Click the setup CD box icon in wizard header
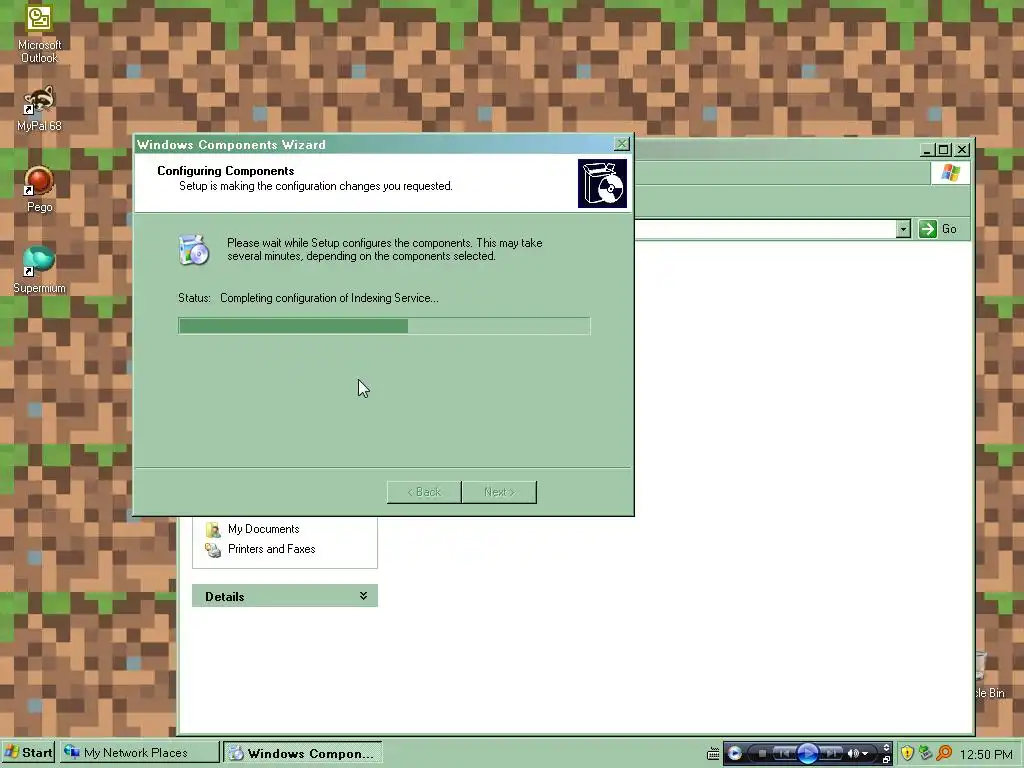 (x=602, y=184)
